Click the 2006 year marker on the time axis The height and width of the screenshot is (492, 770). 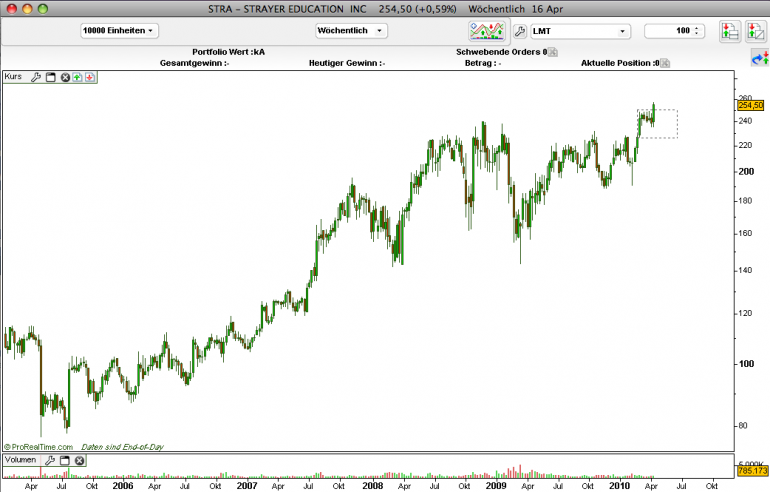click(123, 486)
